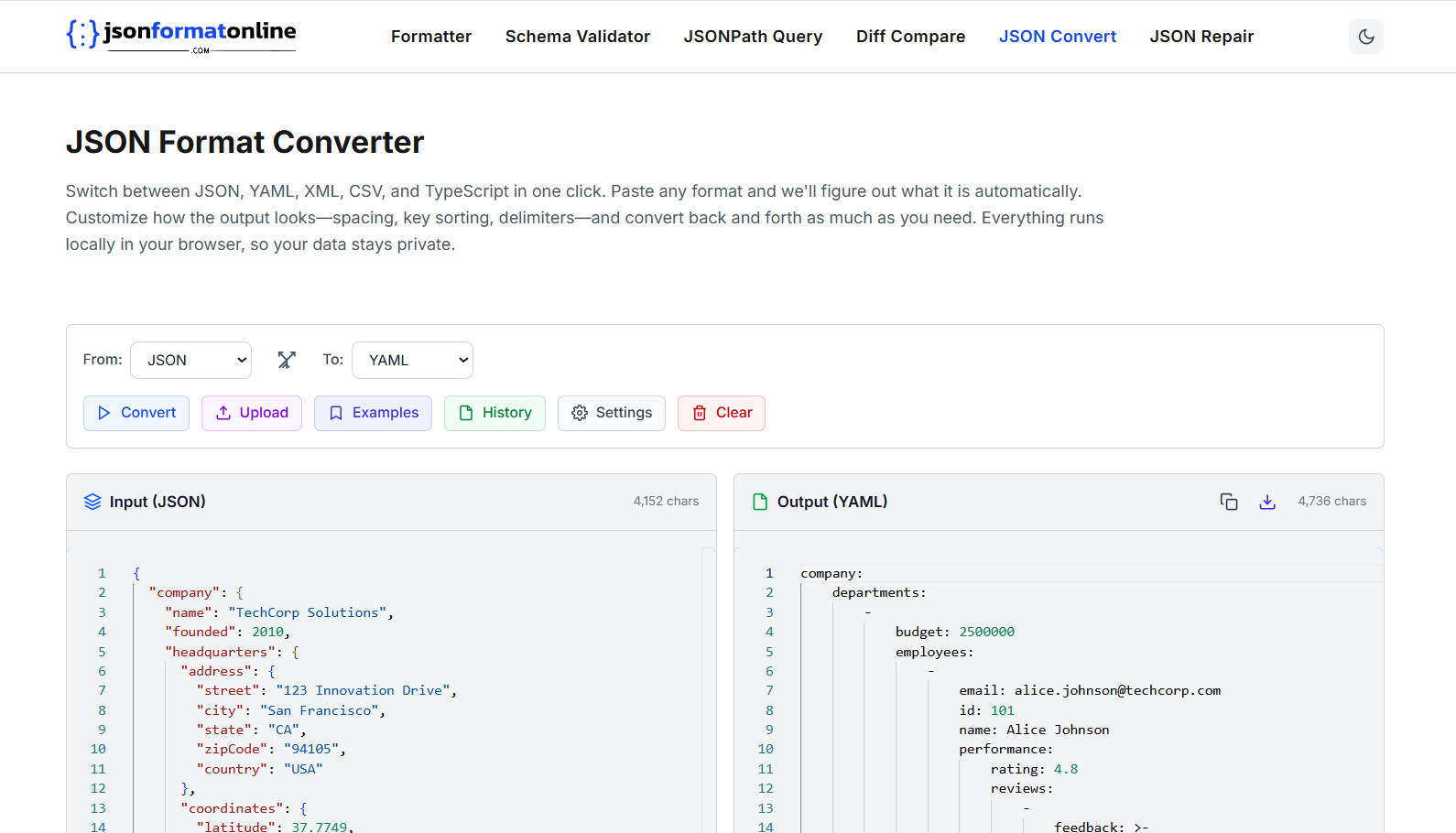
Task: Clear the editor contents
Action: tap(722, 413)
